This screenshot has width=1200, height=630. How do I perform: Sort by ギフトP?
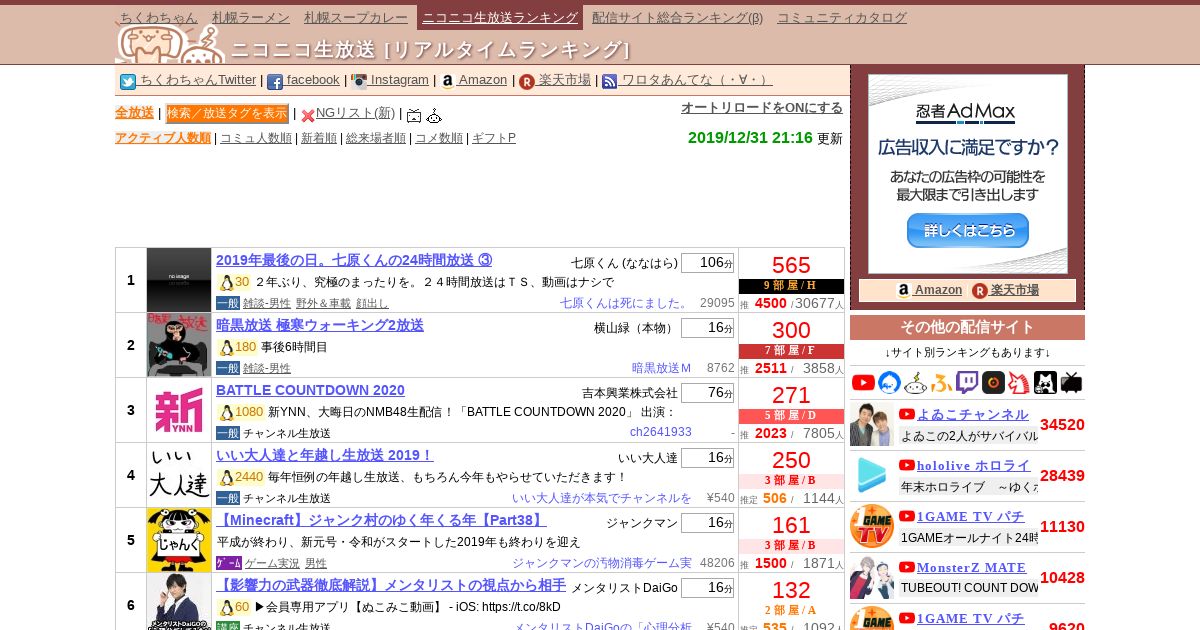[494, 138]
